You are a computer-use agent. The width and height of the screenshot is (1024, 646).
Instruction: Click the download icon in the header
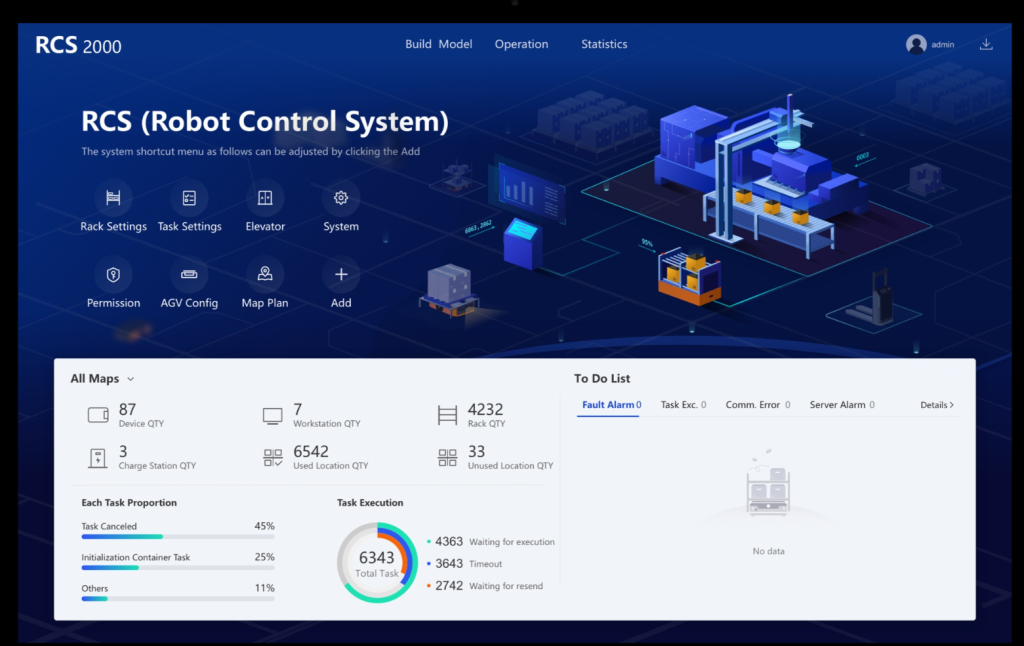986,44
